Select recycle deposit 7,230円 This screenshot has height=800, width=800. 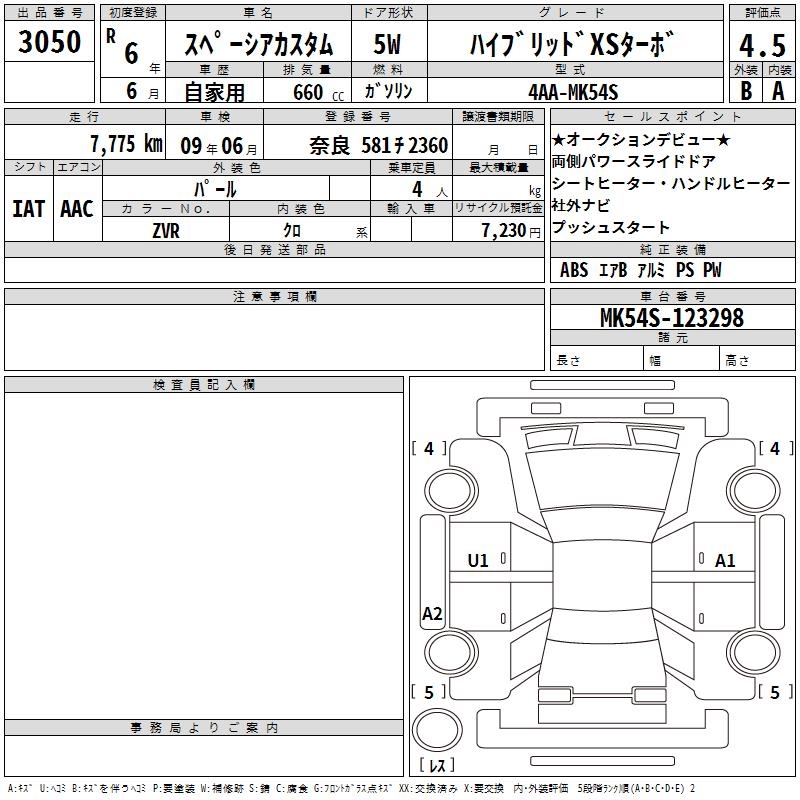tap(511, 231)
